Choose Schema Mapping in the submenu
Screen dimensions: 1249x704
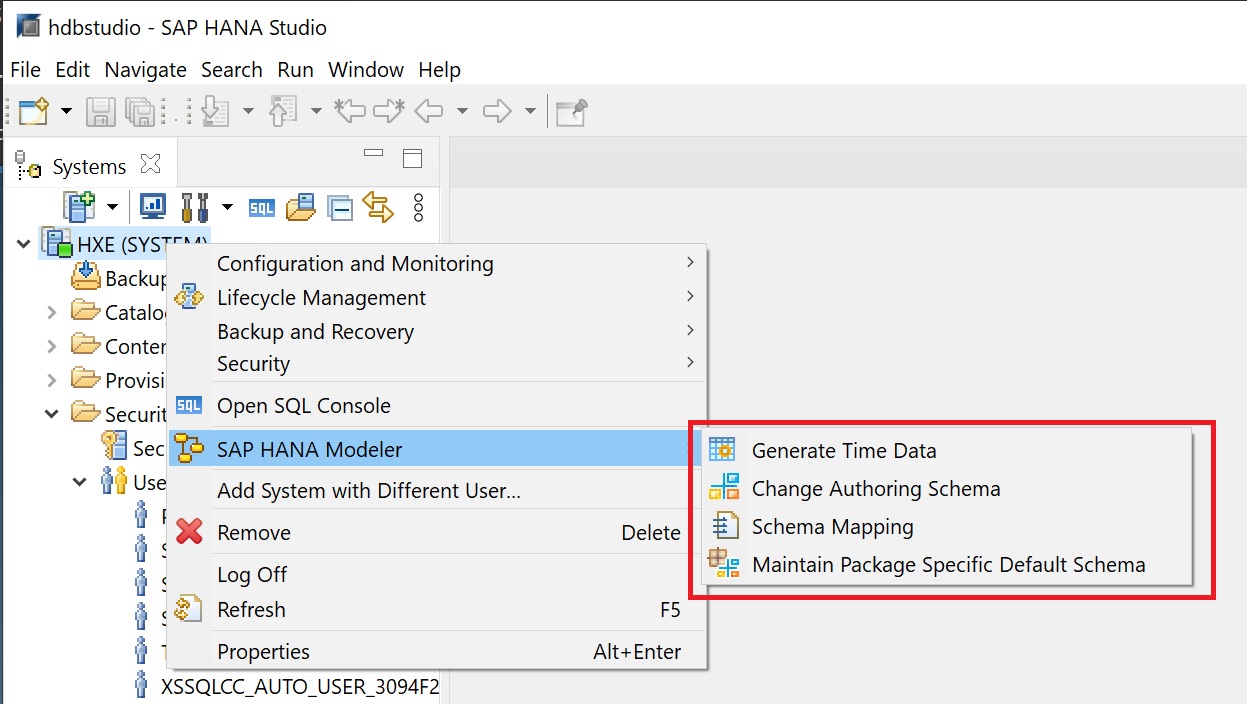[x=832, y=527]
